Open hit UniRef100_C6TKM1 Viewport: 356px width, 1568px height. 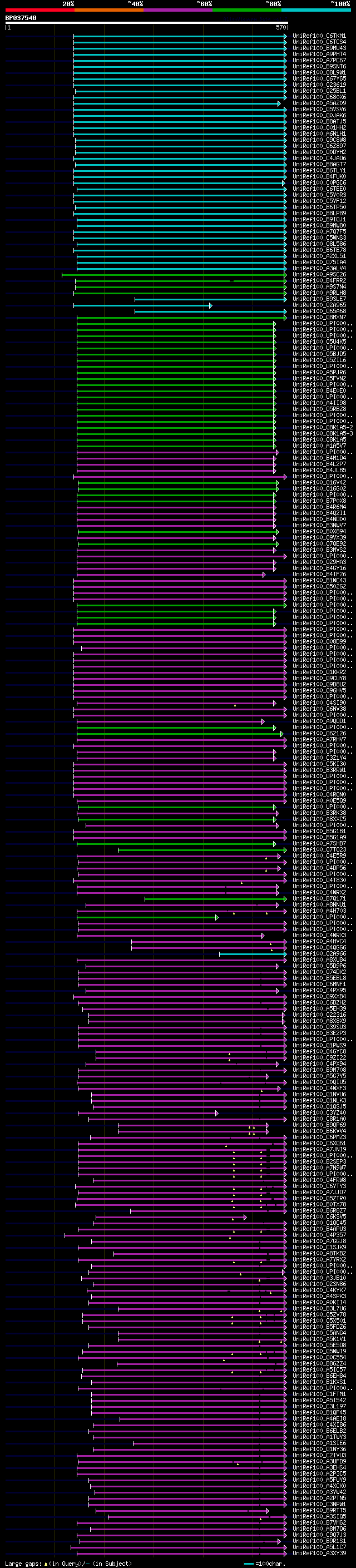tap(319, 36)
